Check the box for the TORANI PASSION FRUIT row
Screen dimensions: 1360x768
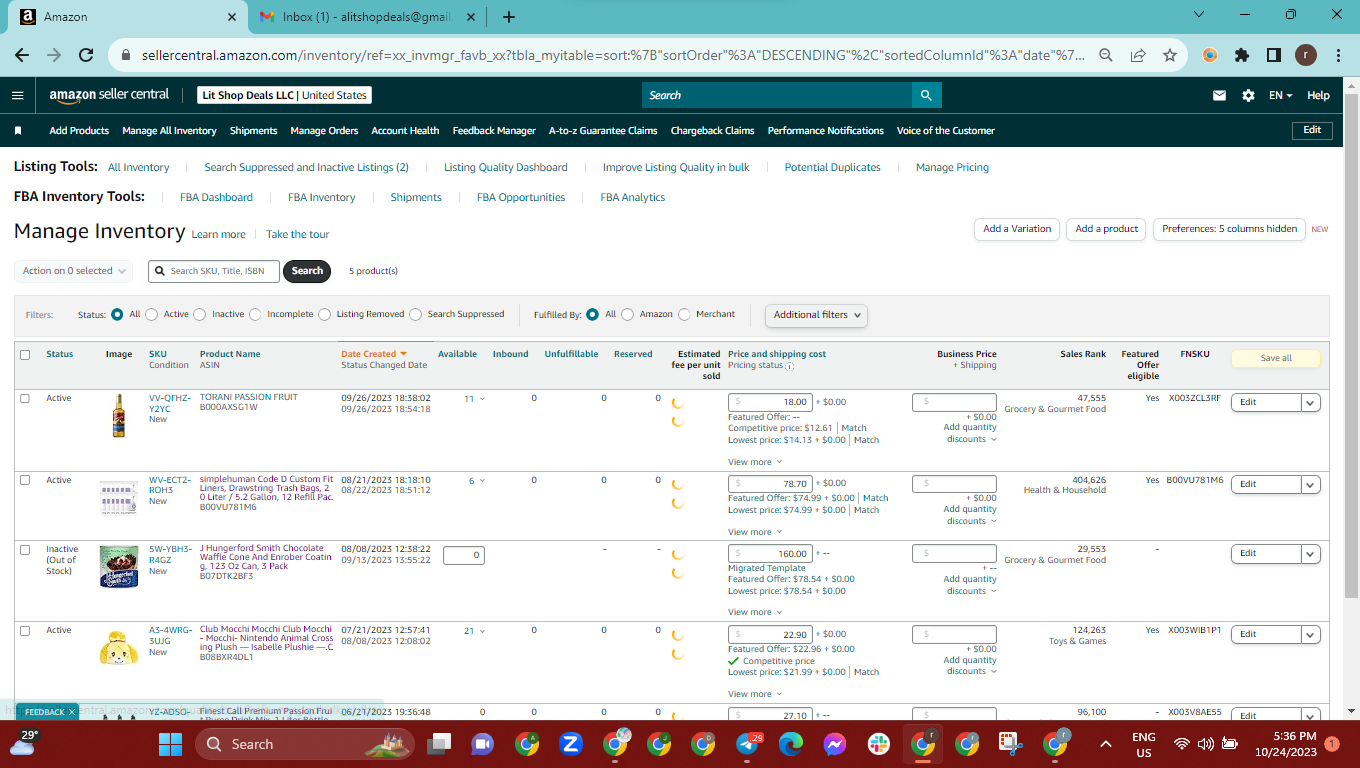pyautogui.click(x=25, y=399)
